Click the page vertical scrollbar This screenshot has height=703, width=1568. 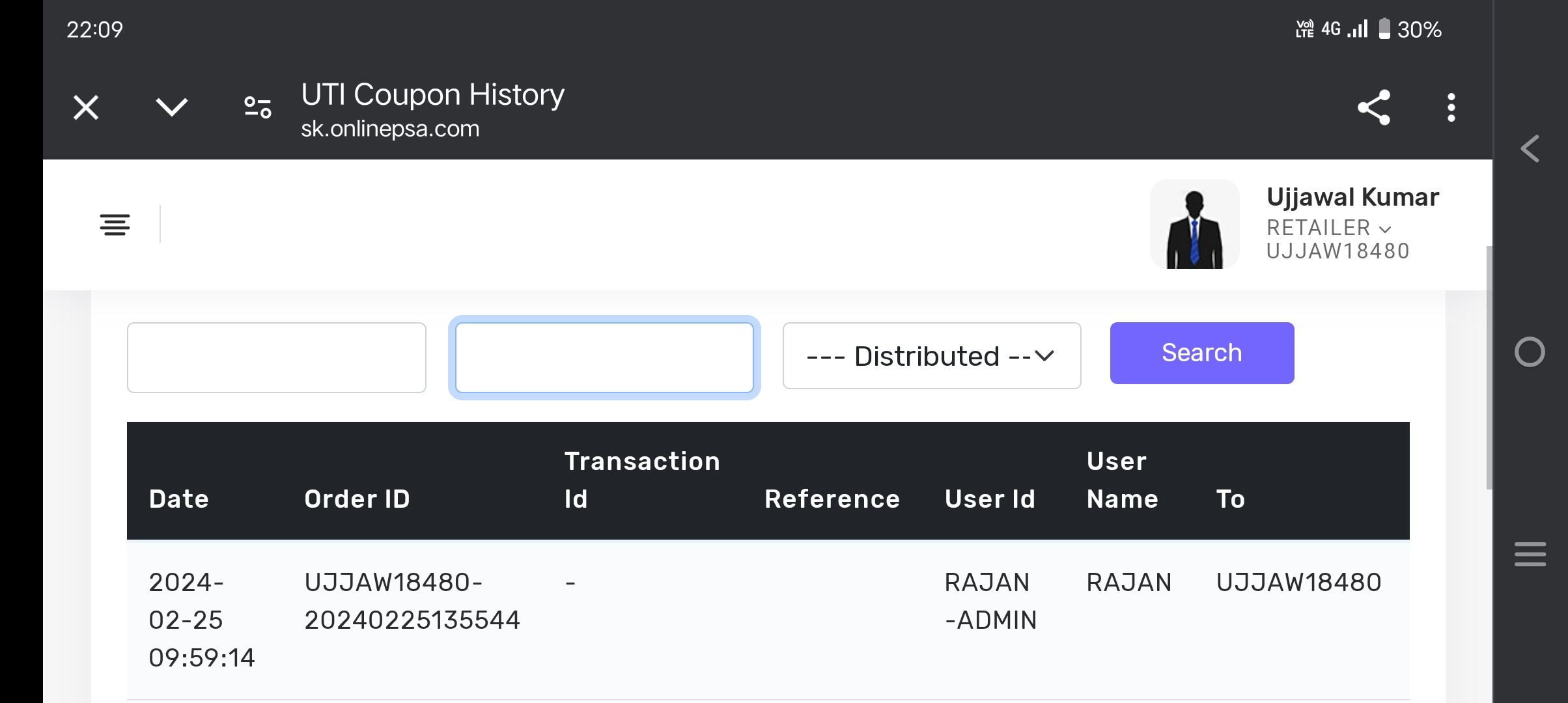(1489, 368)
